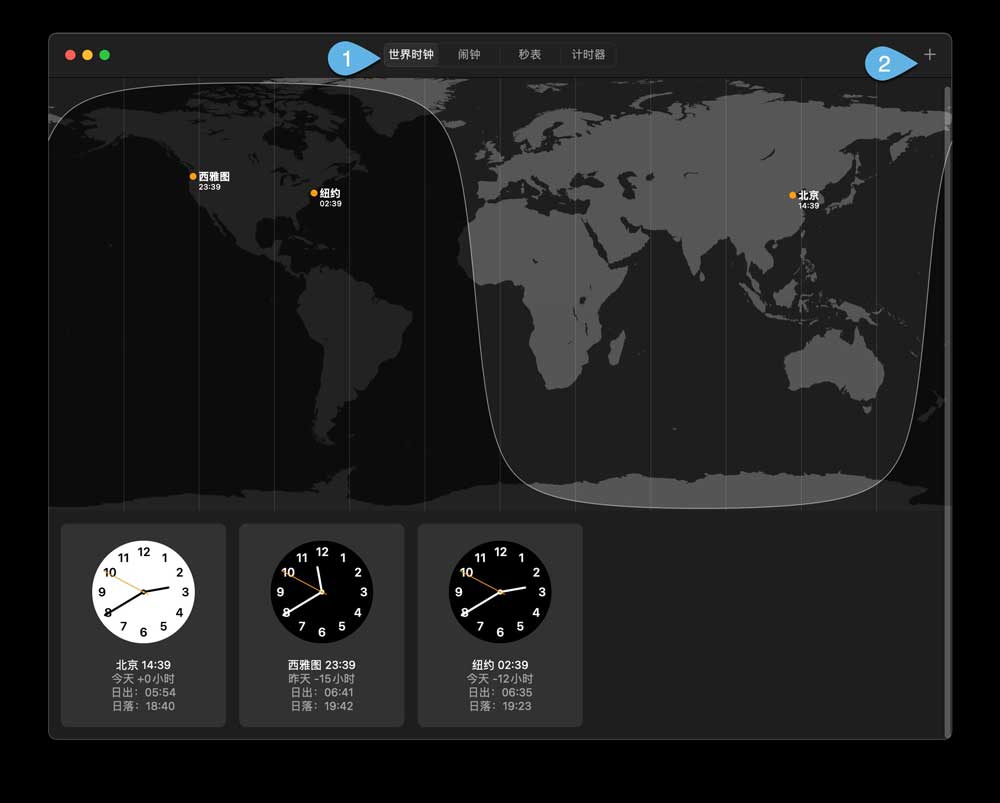
Task: Click the 北京 14:39 city label
Action: (143, 665)
